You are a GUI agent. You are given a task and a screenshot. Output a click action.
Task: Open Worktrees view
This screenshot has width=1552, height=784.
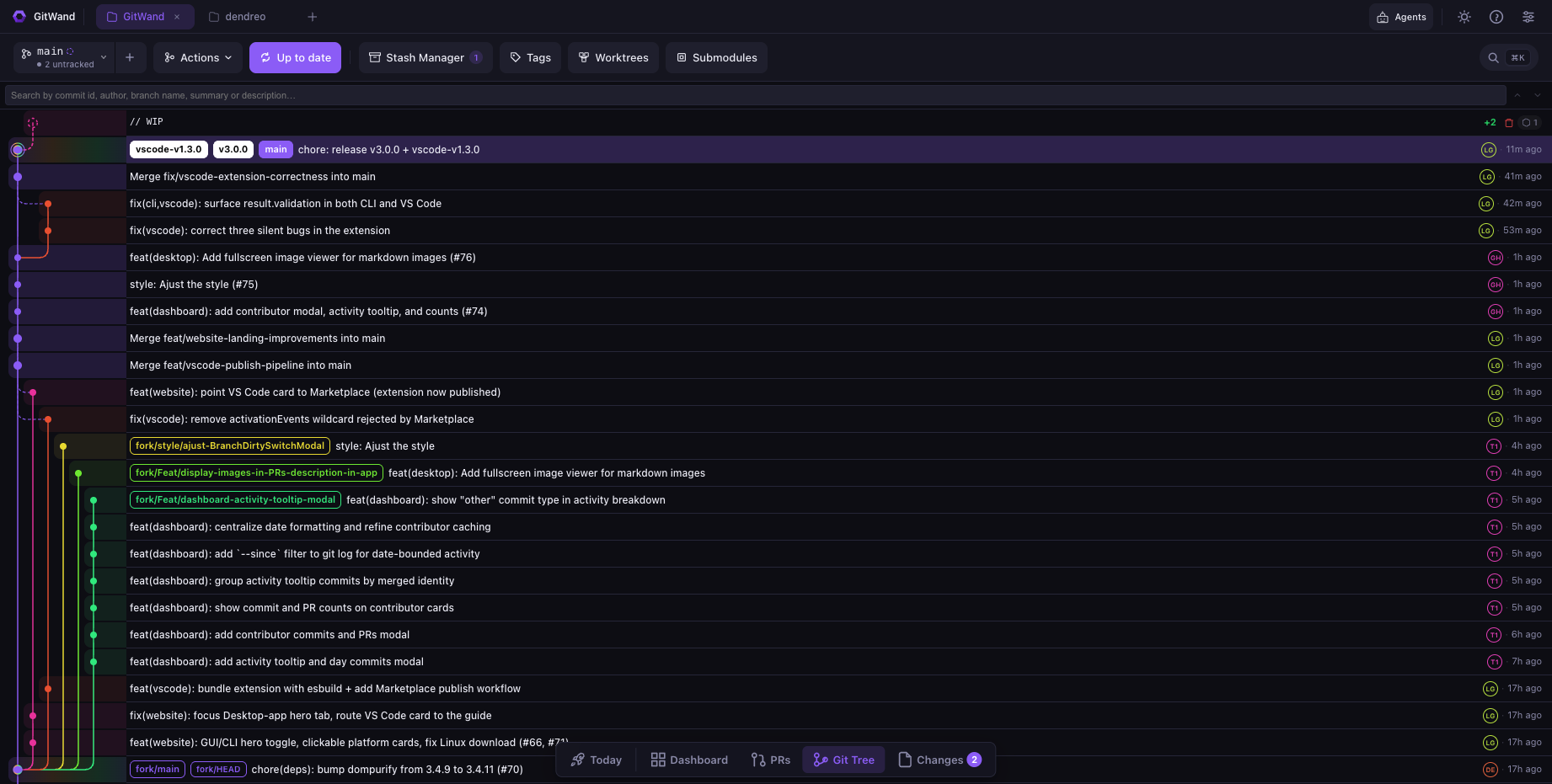[613, 57]
